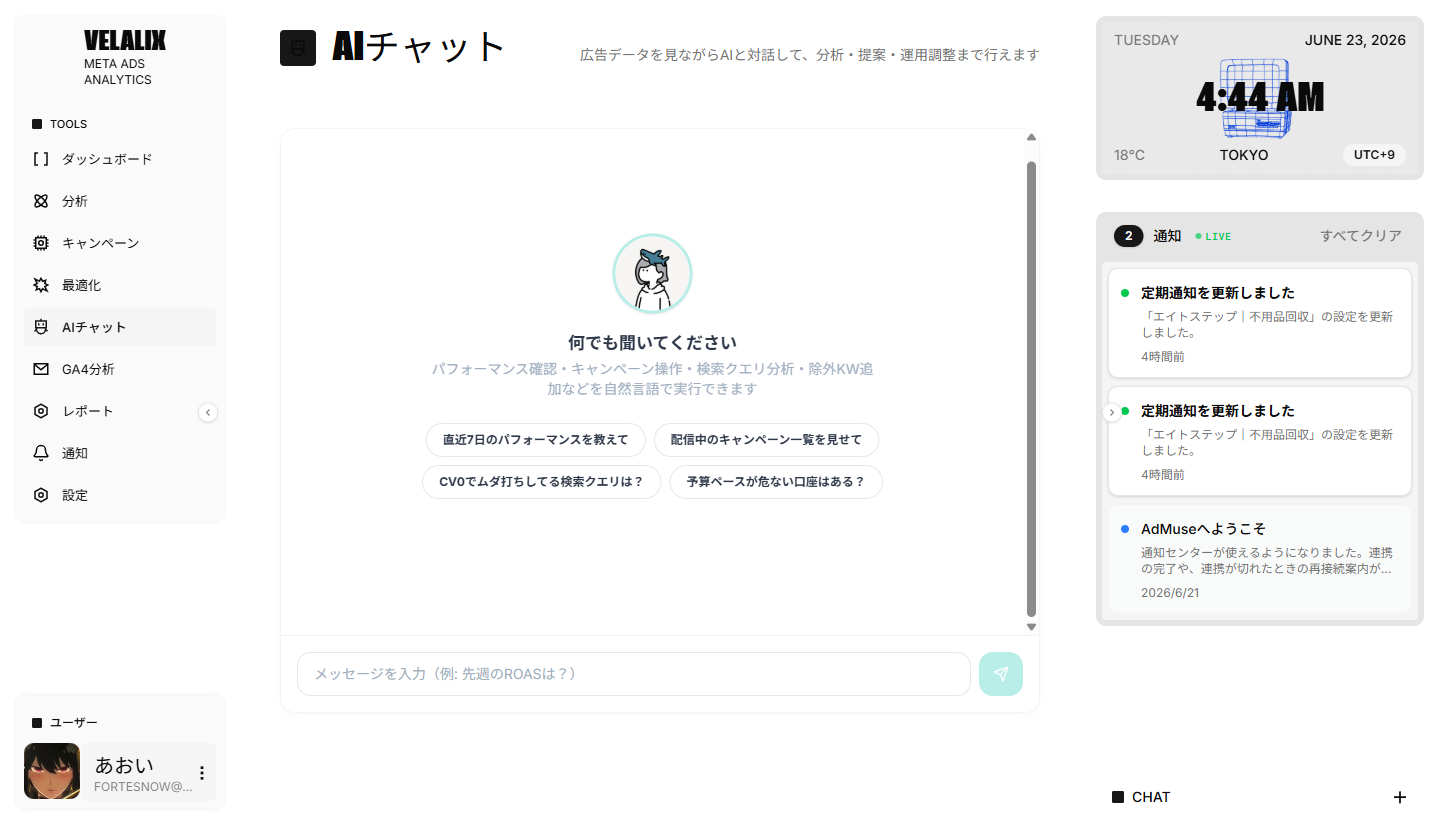The image size is (1440, 825).
Task: Click the send paper-plane button
Action: pos(1001,674)
